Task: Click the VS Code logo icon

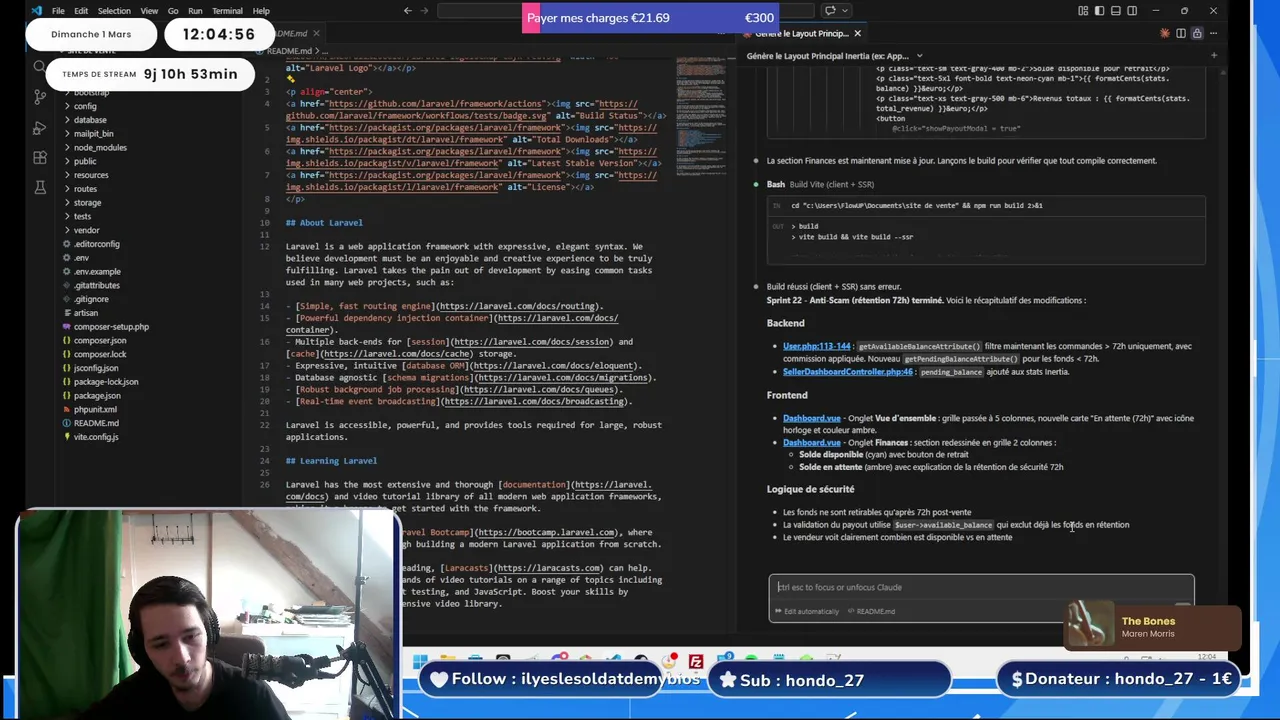Action: pos(37,11)
